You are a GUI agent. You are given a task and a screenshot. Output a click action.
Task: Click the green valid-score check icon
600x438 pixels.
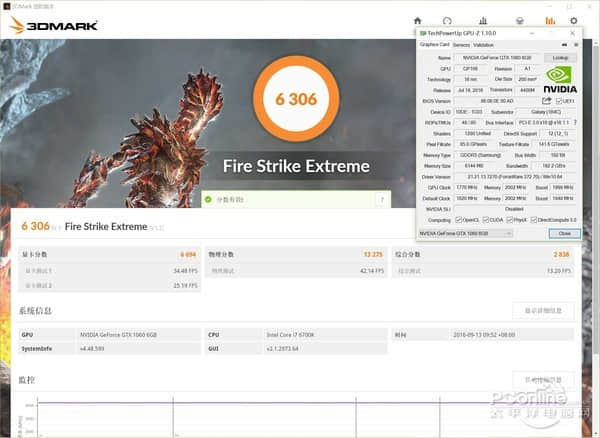click(208, 199)
